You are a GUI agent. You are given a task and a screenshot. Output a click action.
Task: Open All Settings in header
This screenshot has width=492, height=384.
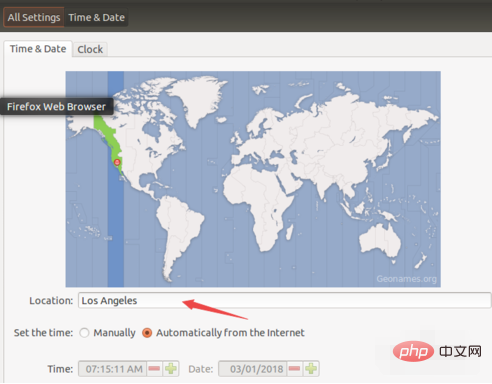coord(34,17)
